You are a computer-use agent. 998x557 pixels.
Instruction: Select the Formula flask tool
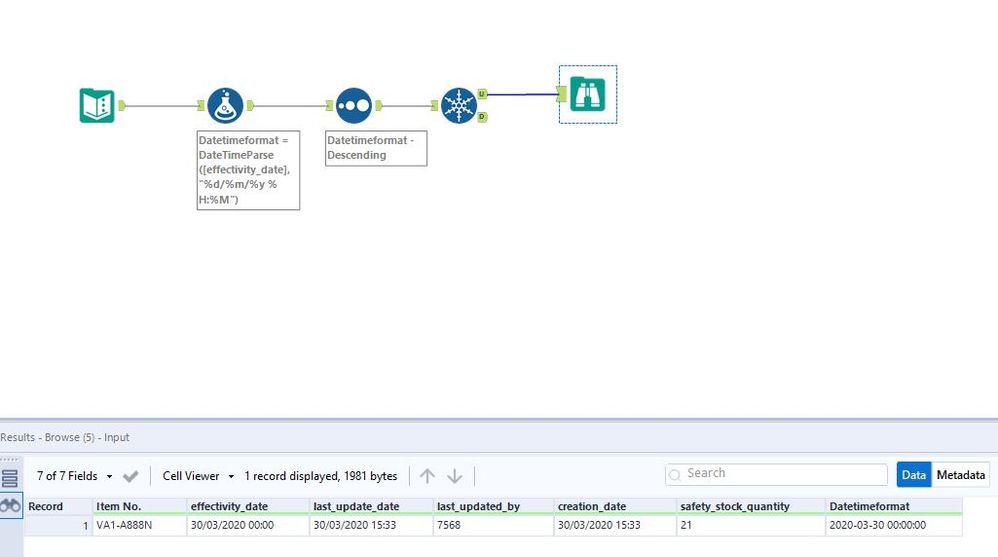(x=225, y=106)
